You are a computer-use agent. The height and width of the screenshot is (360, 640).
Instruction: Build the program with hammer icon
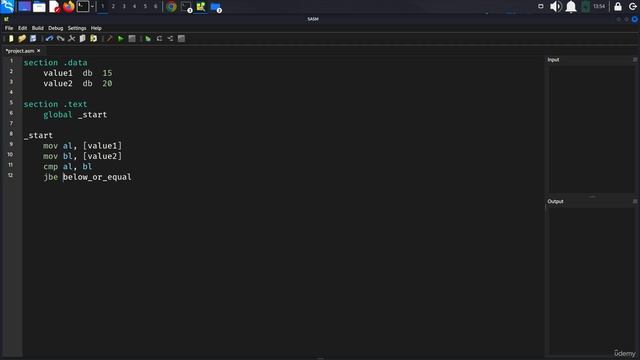[x=109, y=38]
